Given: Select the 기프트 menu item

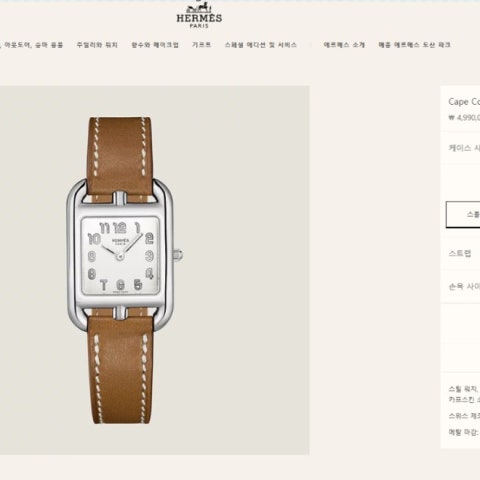Looking at the screenshot, I should [x=201, y=45].
